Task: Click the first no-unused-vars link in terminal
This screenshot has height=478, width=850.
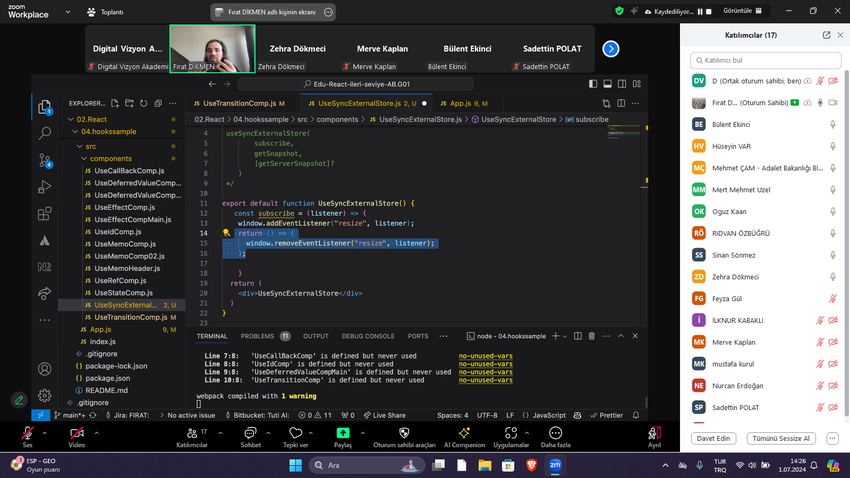Action: [485, 356]
